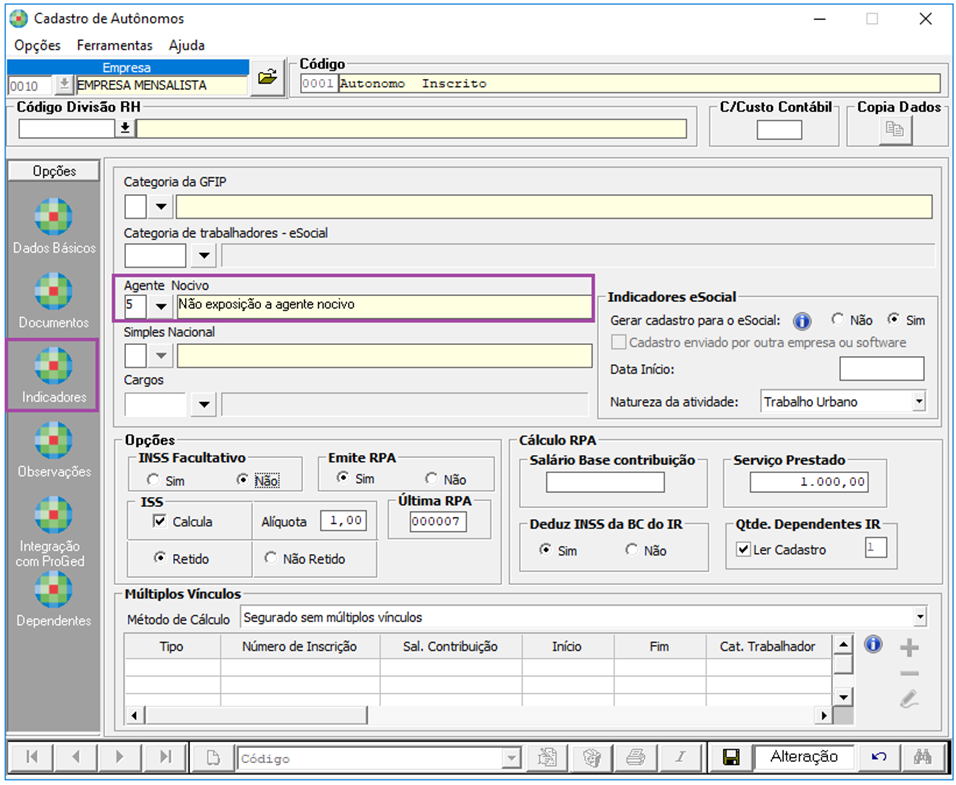This screenshot has height=785, width=956.
Task: Open the Empresa folder browse icon
Action: tap(266, 78)
